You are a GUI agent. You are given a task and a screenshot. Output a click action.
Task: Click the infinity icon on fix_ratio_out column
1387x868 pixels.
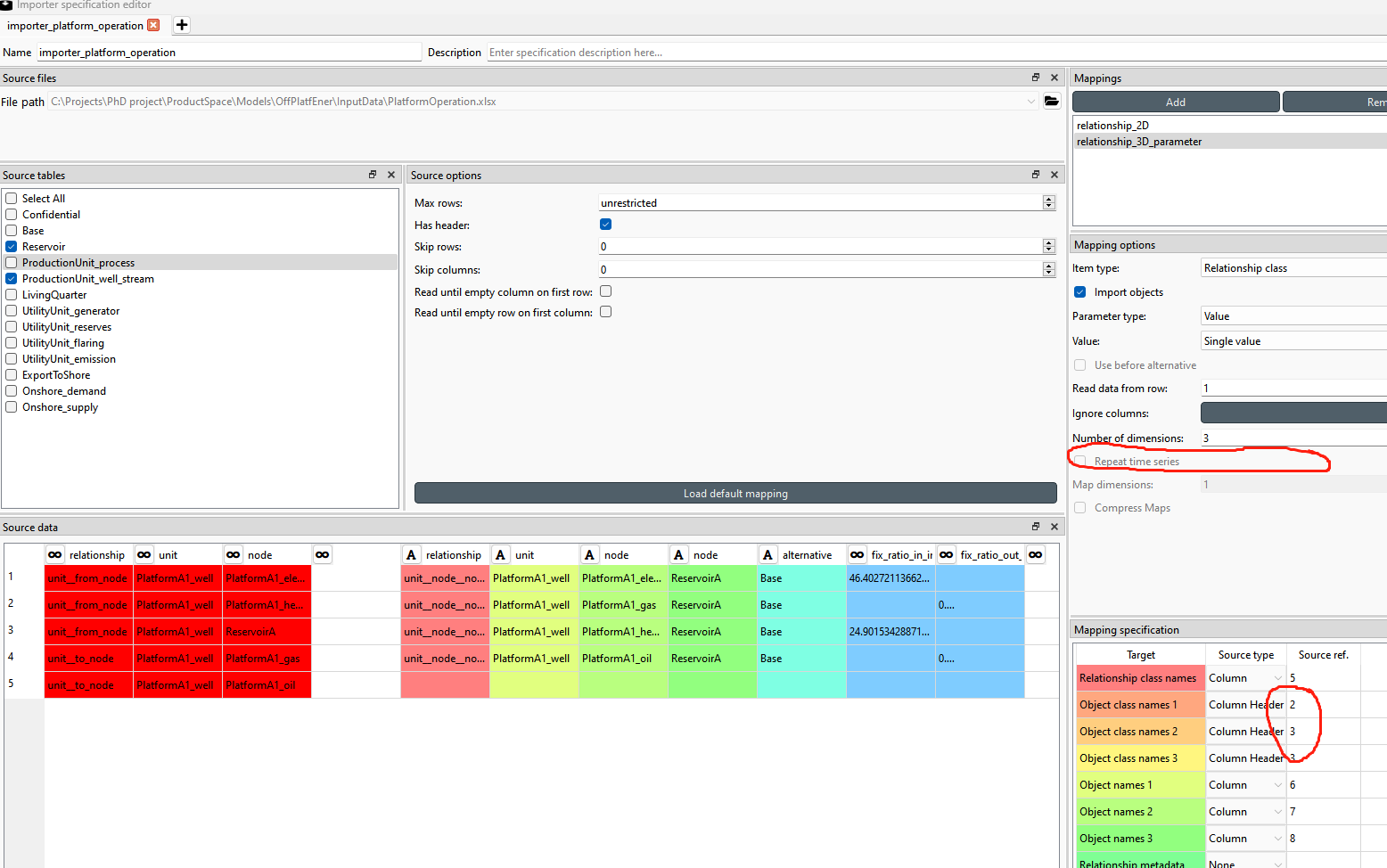pos(946,553)
